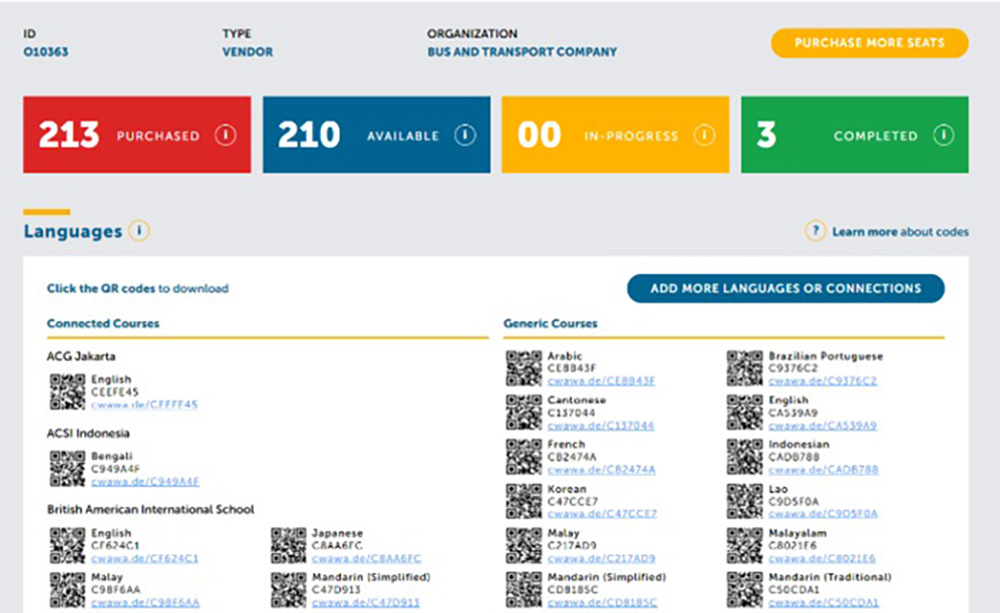Click Add More Languages or Connections
1000x613 pixels.
[x=785, y=288]
